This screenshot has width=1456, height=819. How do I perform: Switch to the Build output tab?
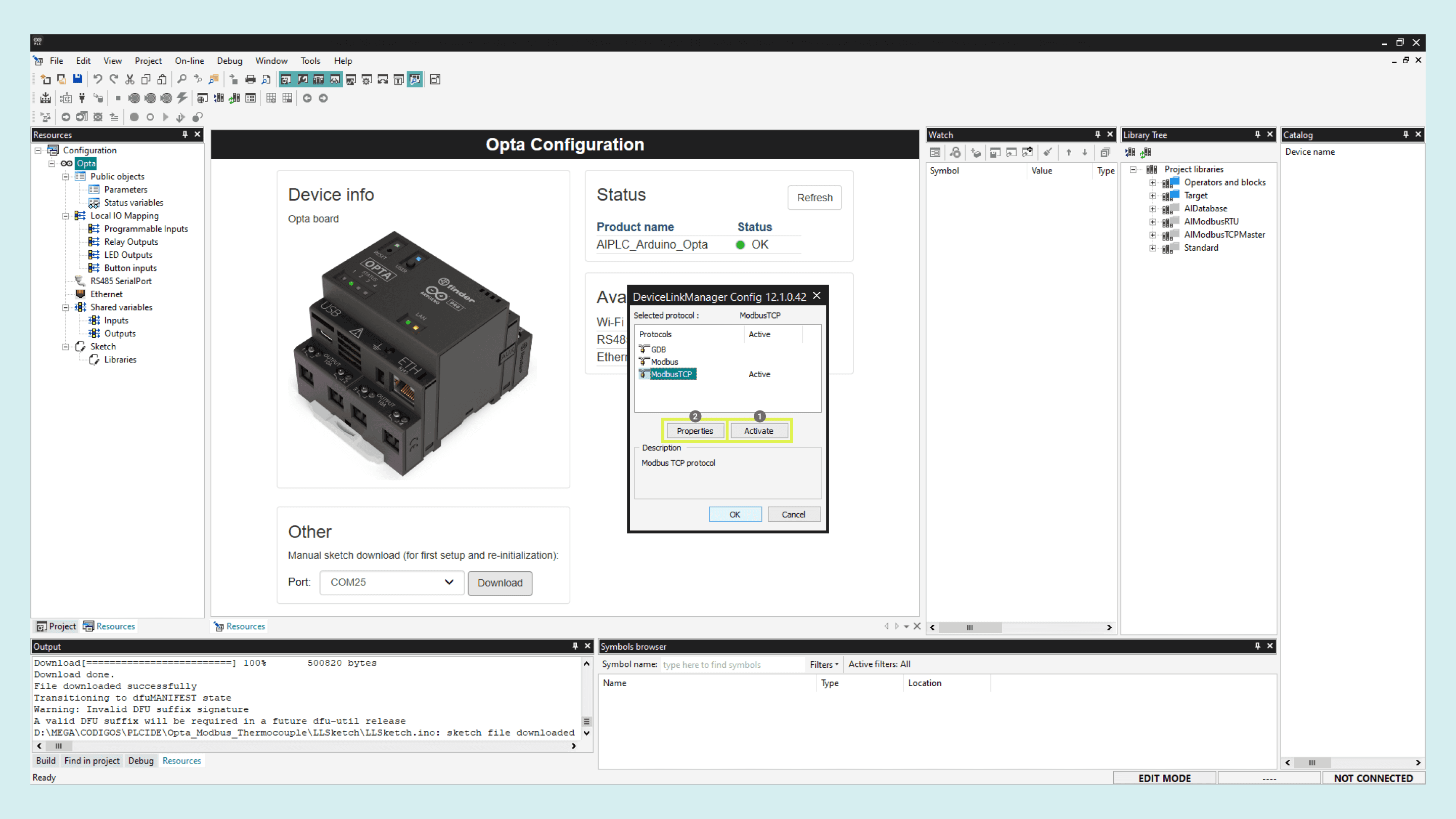[x=46, y=761]
